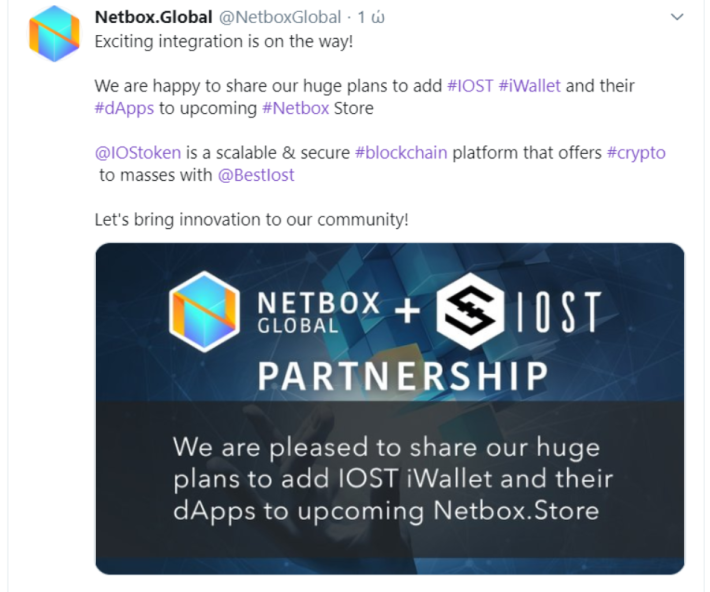
Task: Open the #blockchain hashtag
Action: 401,153
